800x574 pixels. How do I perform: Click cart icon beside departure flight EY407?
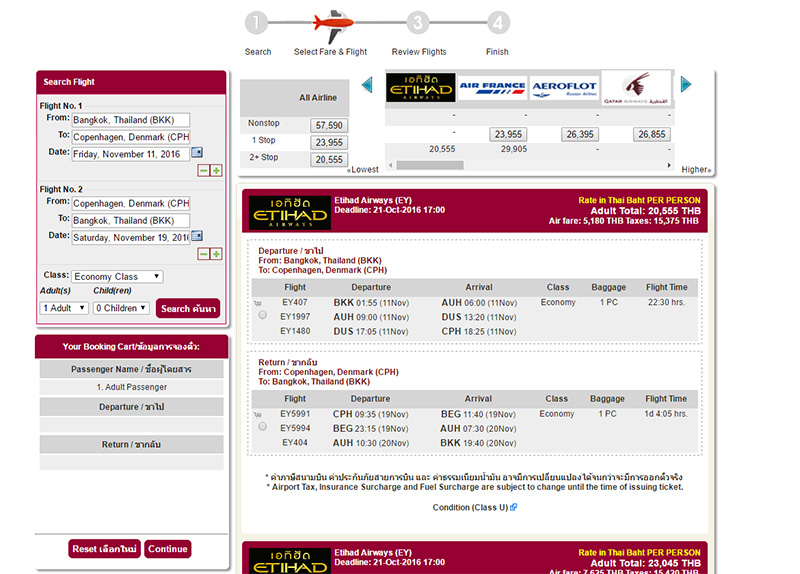coord(258,304)
